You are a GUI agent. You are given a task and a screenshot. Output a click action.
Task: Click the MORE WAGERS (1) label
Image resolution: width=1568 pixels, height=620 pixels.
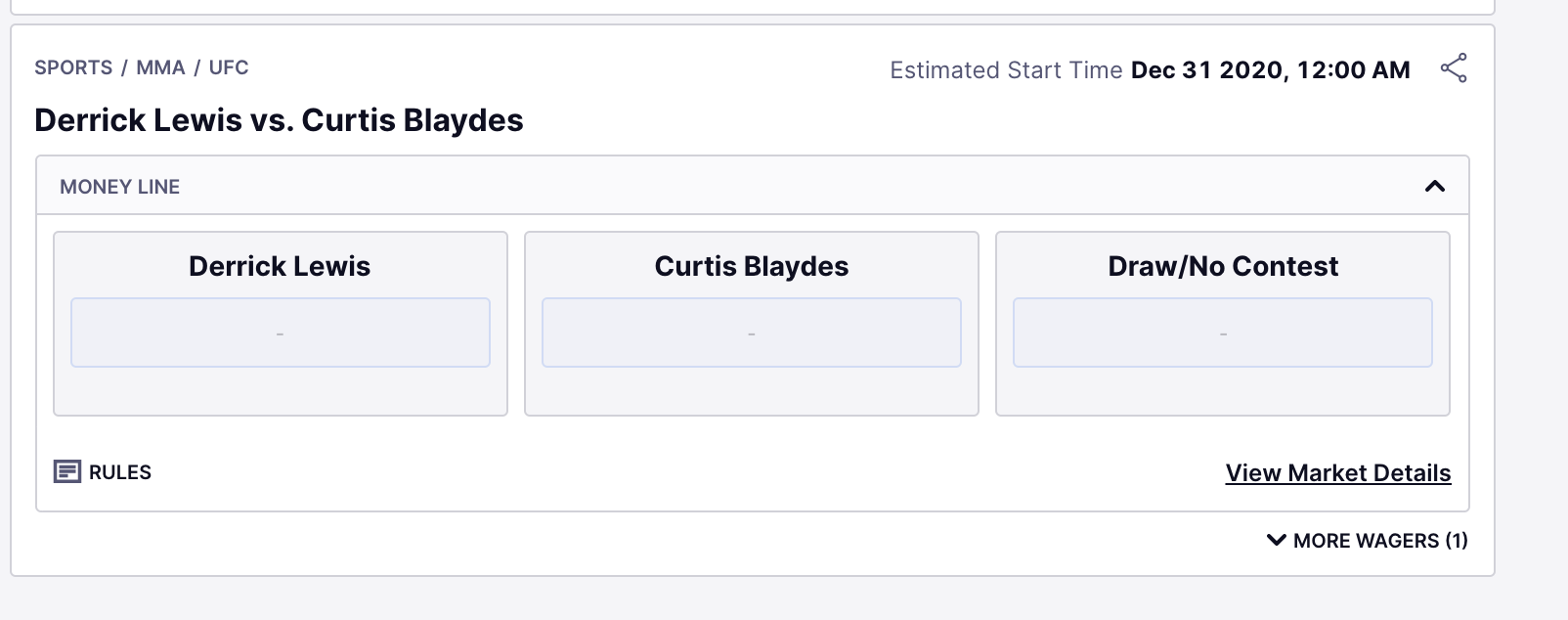tap(1379, 541)
